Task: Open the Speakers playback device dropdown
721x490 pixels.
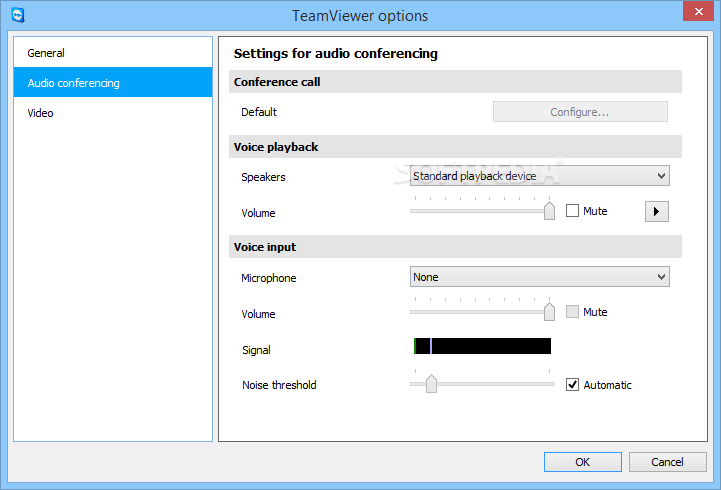Action: pos(540,176)
